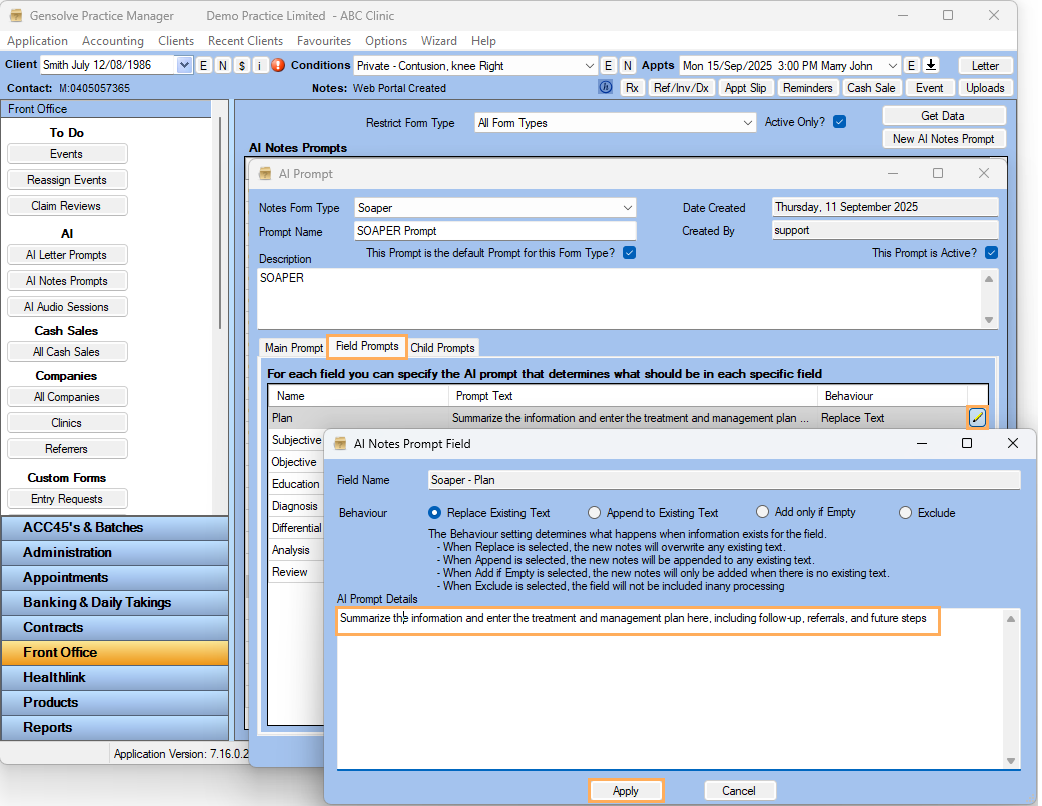1042x806 pixels.
Task: Click the 'N' icon next to Client dropdown
Action: 222,65
